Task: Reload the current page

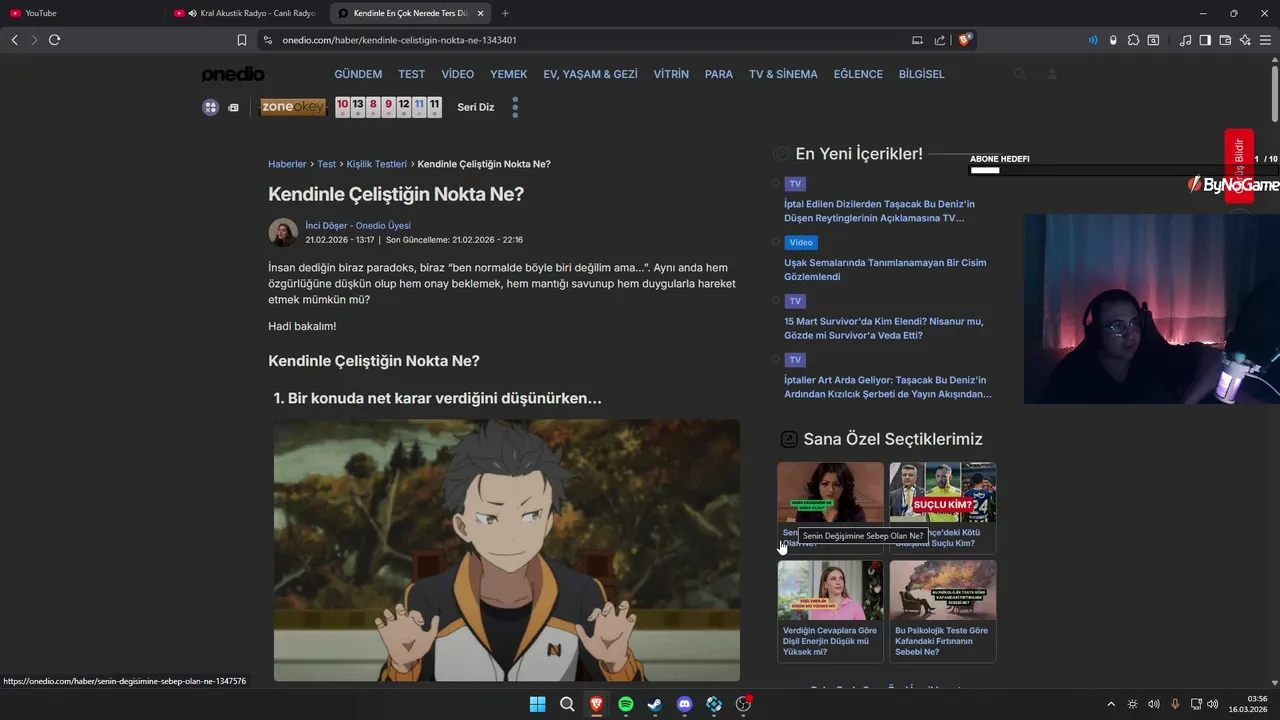Action: click(54, 40)
